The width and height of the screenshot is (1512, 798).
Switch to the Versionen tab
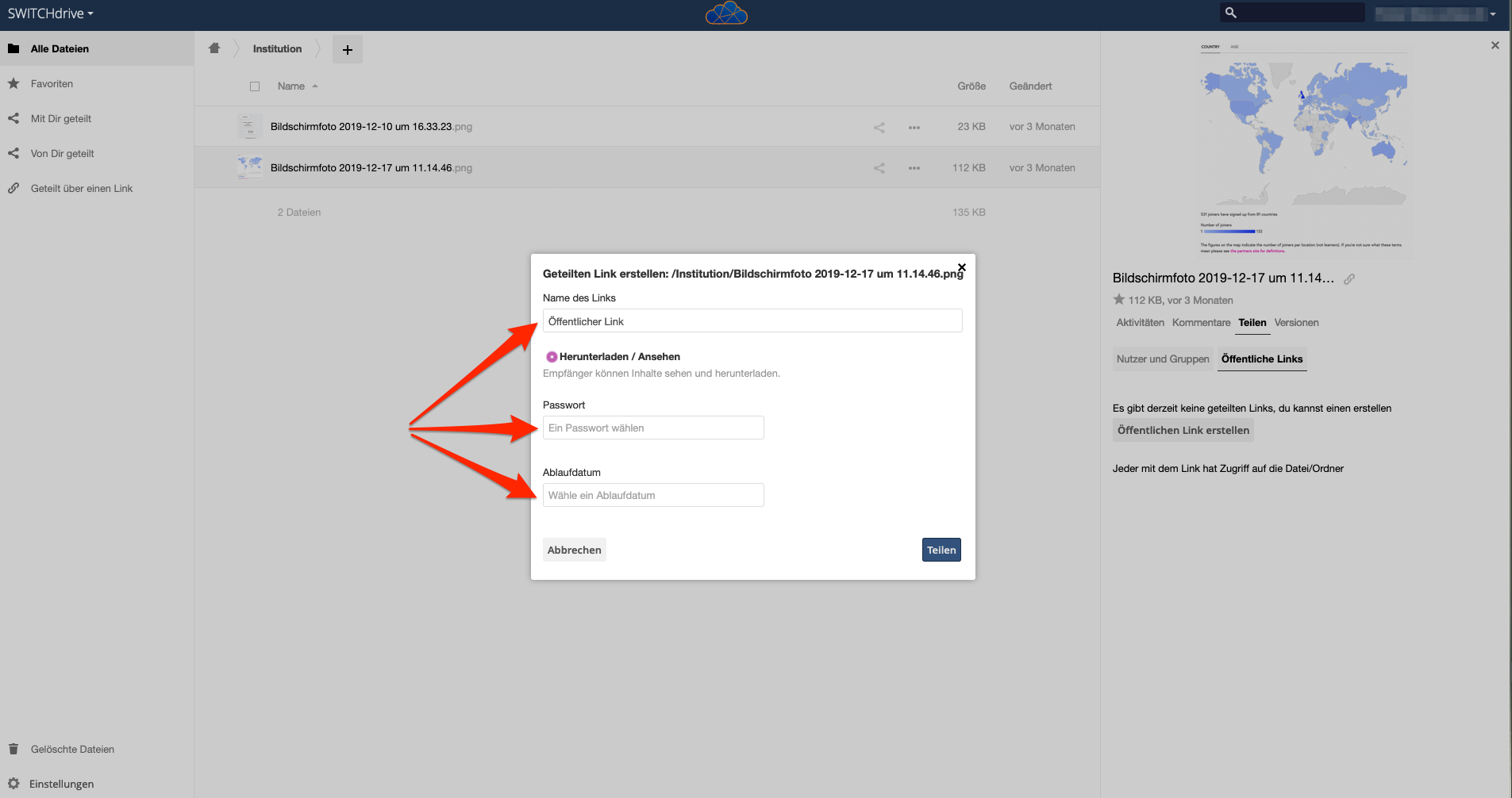click(x=1296, y=323)
